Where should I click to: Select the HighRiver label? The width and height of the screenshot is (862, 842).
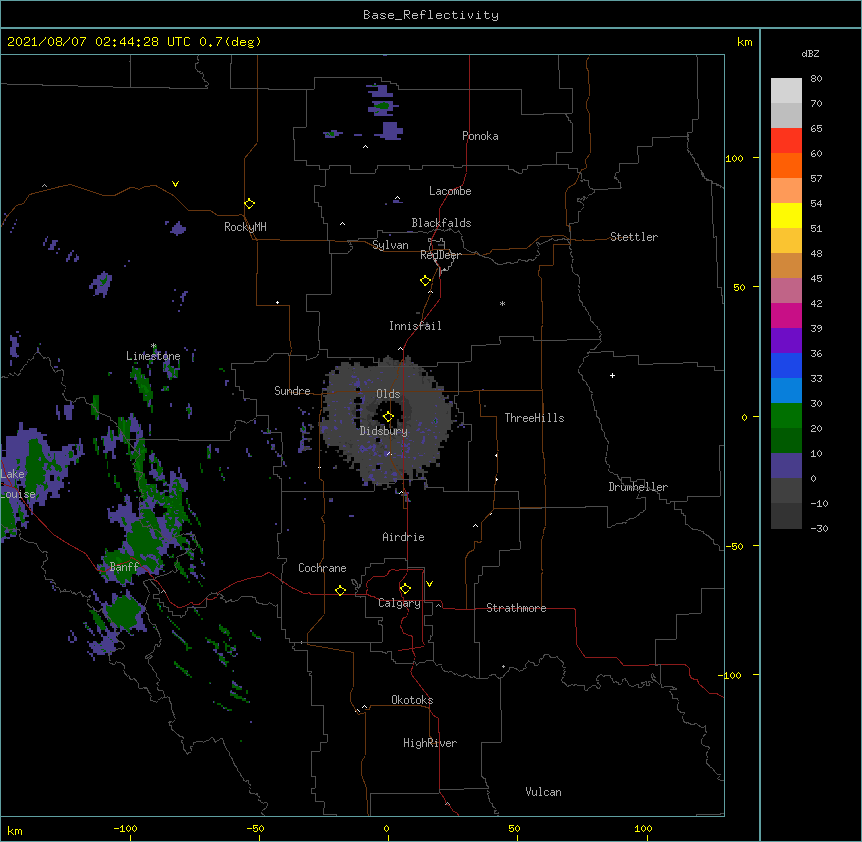click(x=430, y=743)
